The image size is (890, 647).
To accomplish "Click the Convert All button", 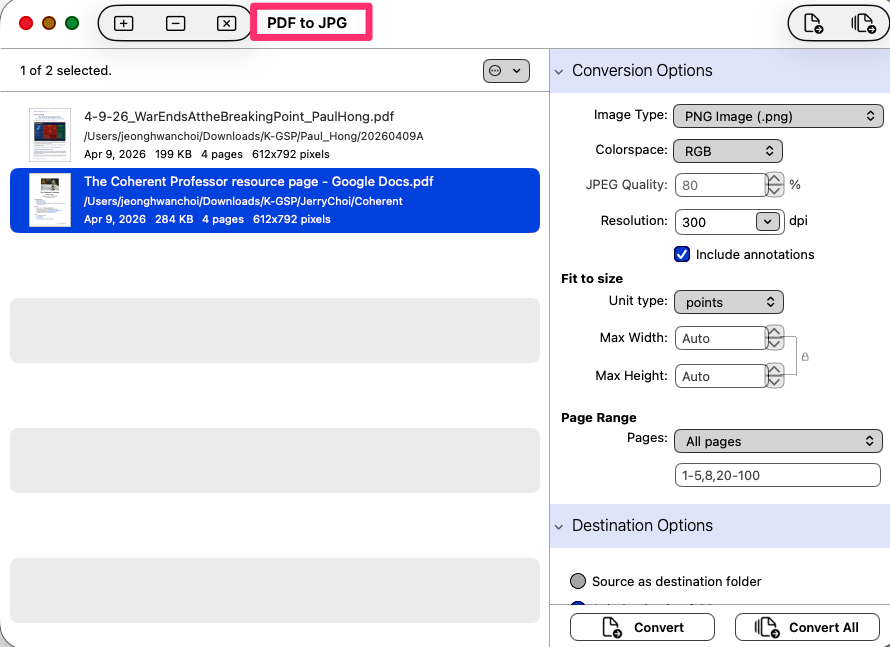I will [807, 627].
